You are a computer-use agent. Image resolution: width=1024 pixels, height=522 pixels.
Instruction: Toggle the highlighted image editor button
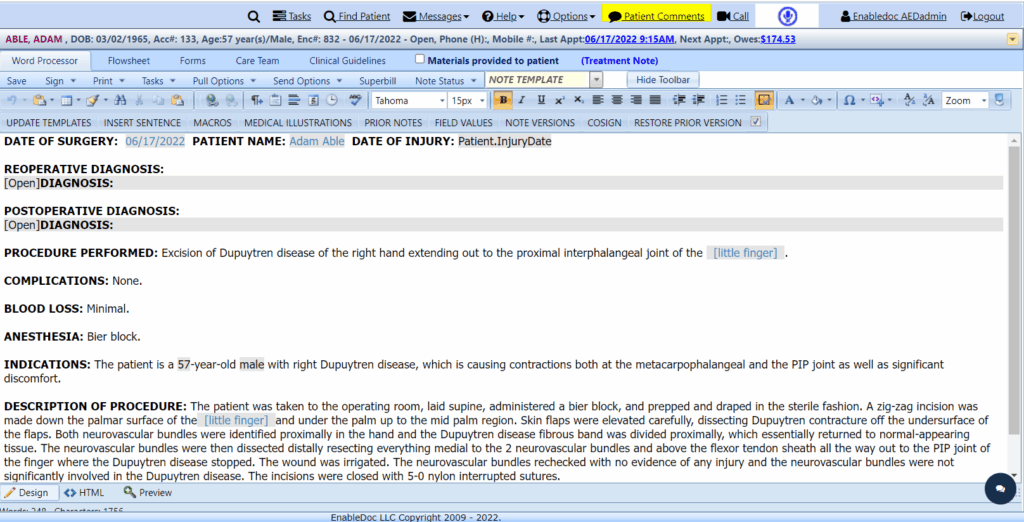pyautogui.click(x=763, y=101)
